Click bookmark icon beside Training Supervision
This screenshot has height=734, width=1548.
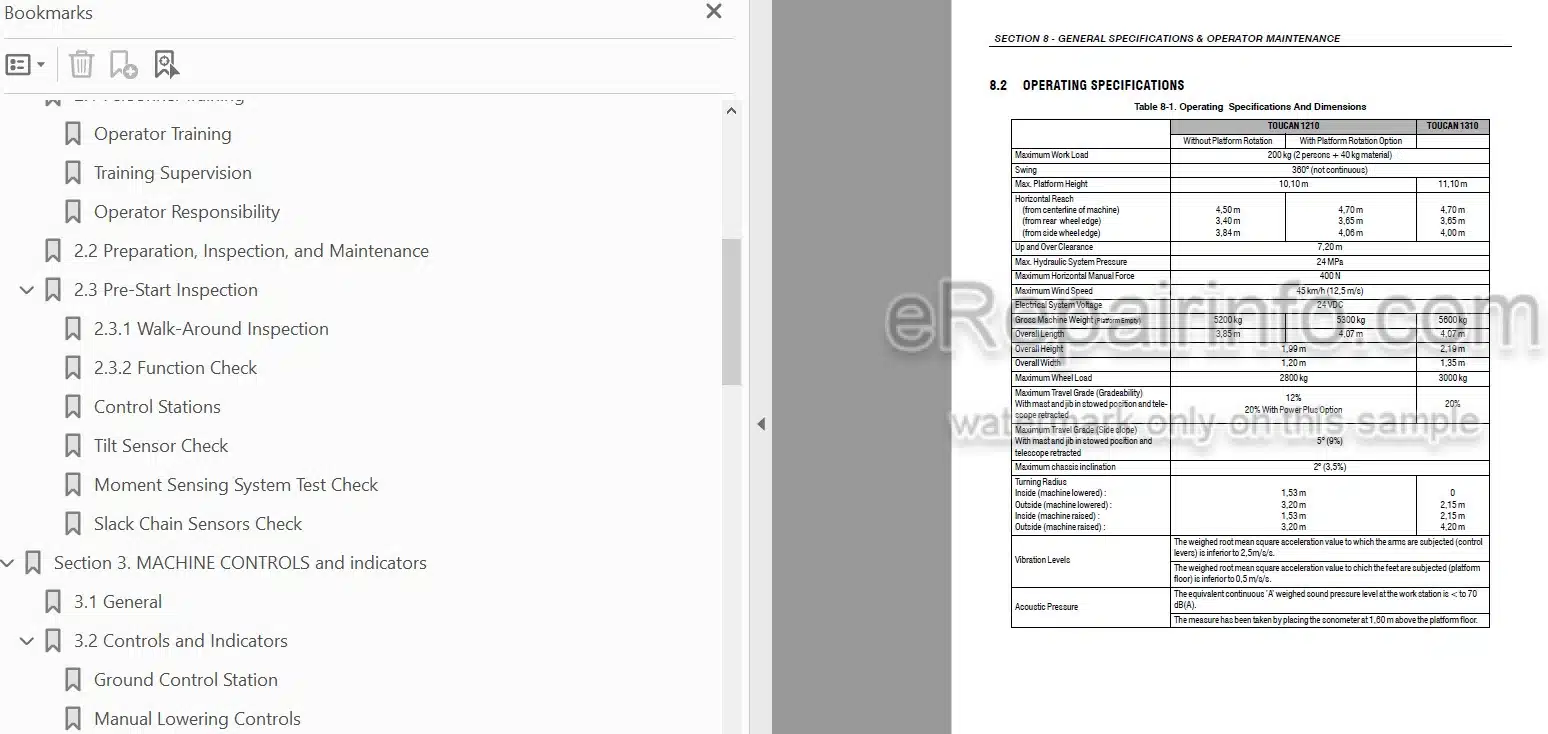72,173
